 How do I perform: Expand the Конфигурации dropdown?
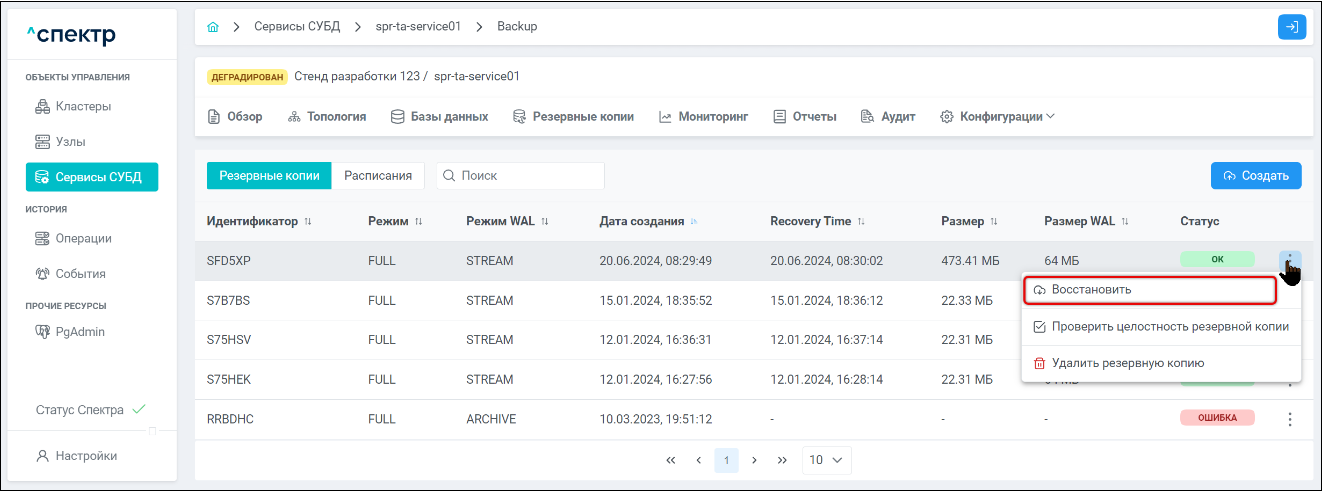tap(998, 117)
